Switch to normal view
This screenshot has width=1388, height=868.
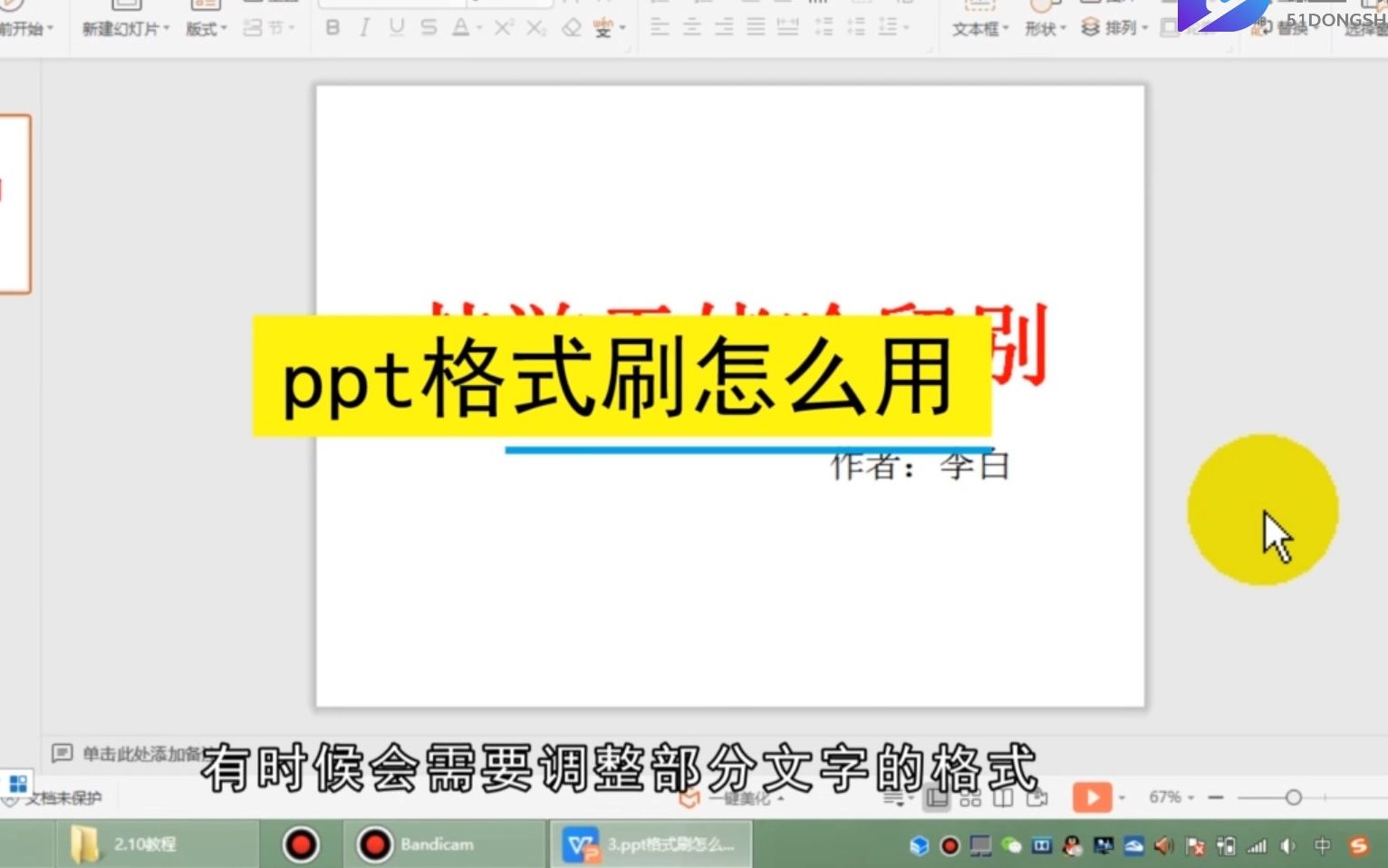937,798
